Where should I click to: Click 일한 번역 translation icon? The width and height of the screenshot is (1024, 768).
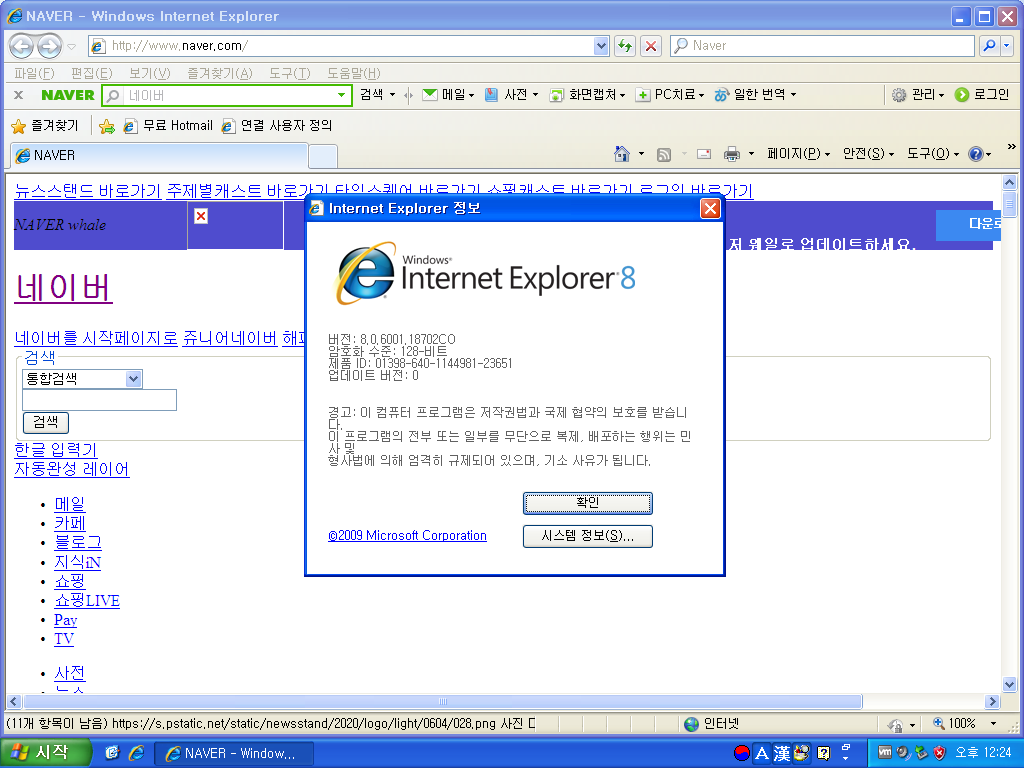coord(721,95)
